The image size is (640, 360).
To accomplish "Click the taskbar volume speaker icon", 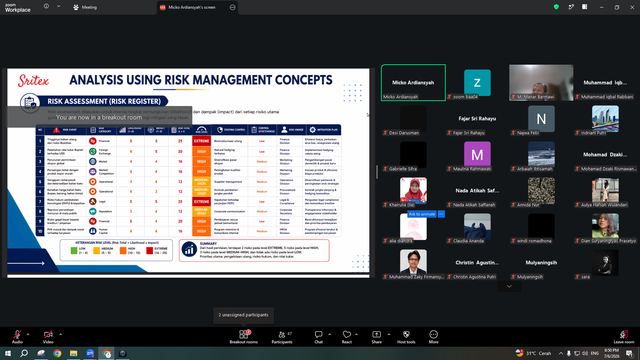I will click(585, 353).
